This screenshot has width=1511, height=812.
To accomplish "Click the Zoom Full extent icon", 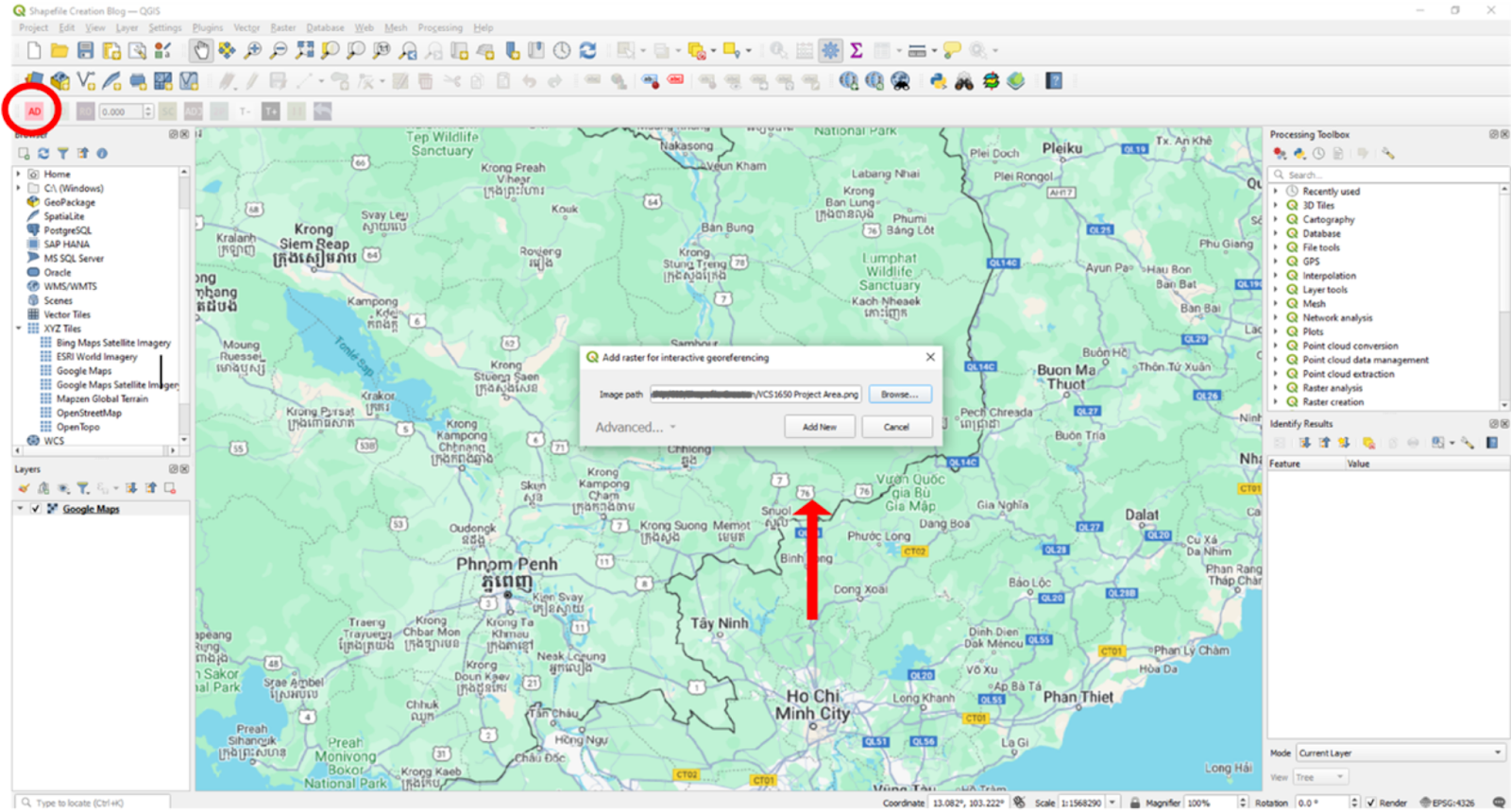I will pos(304,51).
